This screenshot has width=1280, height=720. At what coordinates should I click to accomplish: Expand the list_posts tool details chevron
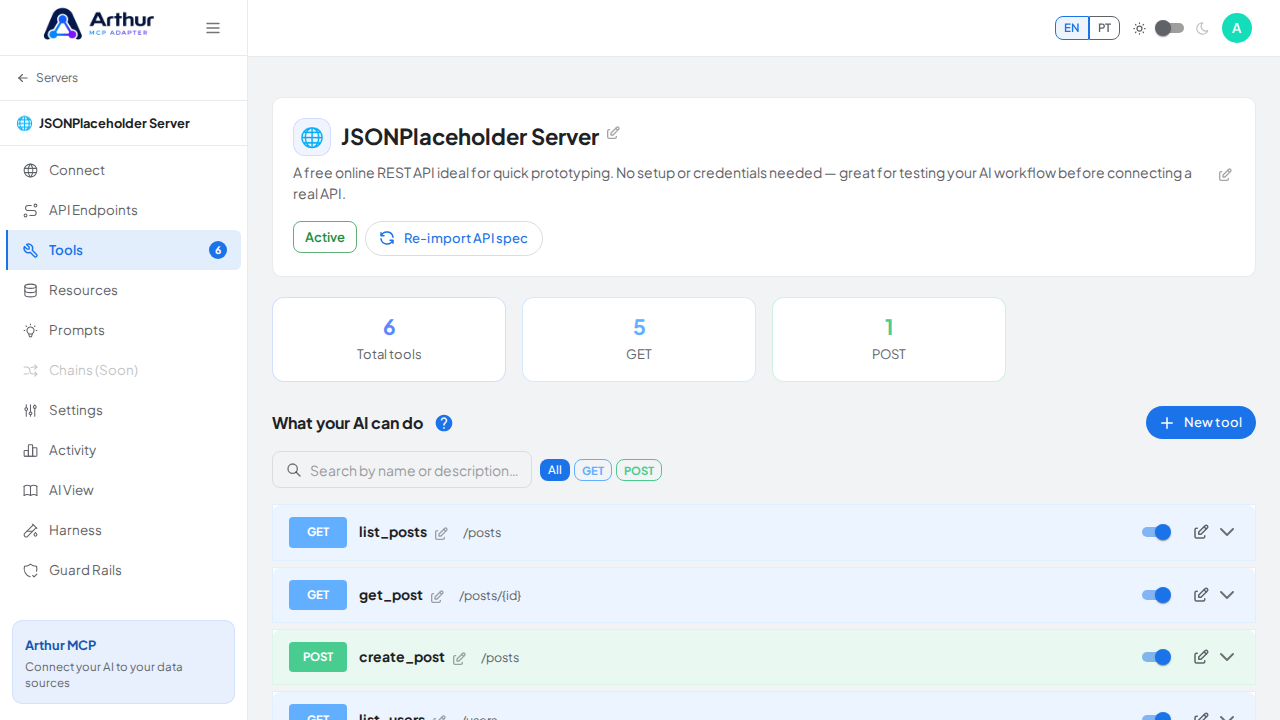[x=1227, y=532]
